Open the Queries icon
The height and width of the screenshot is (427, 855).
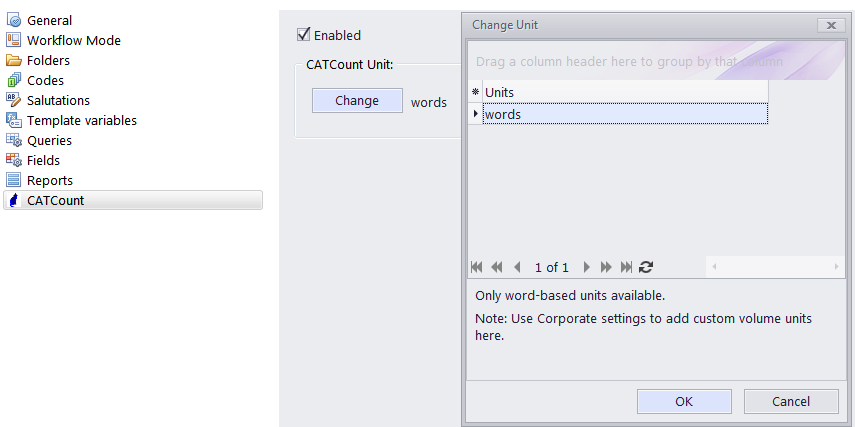(x=14, y=140)
